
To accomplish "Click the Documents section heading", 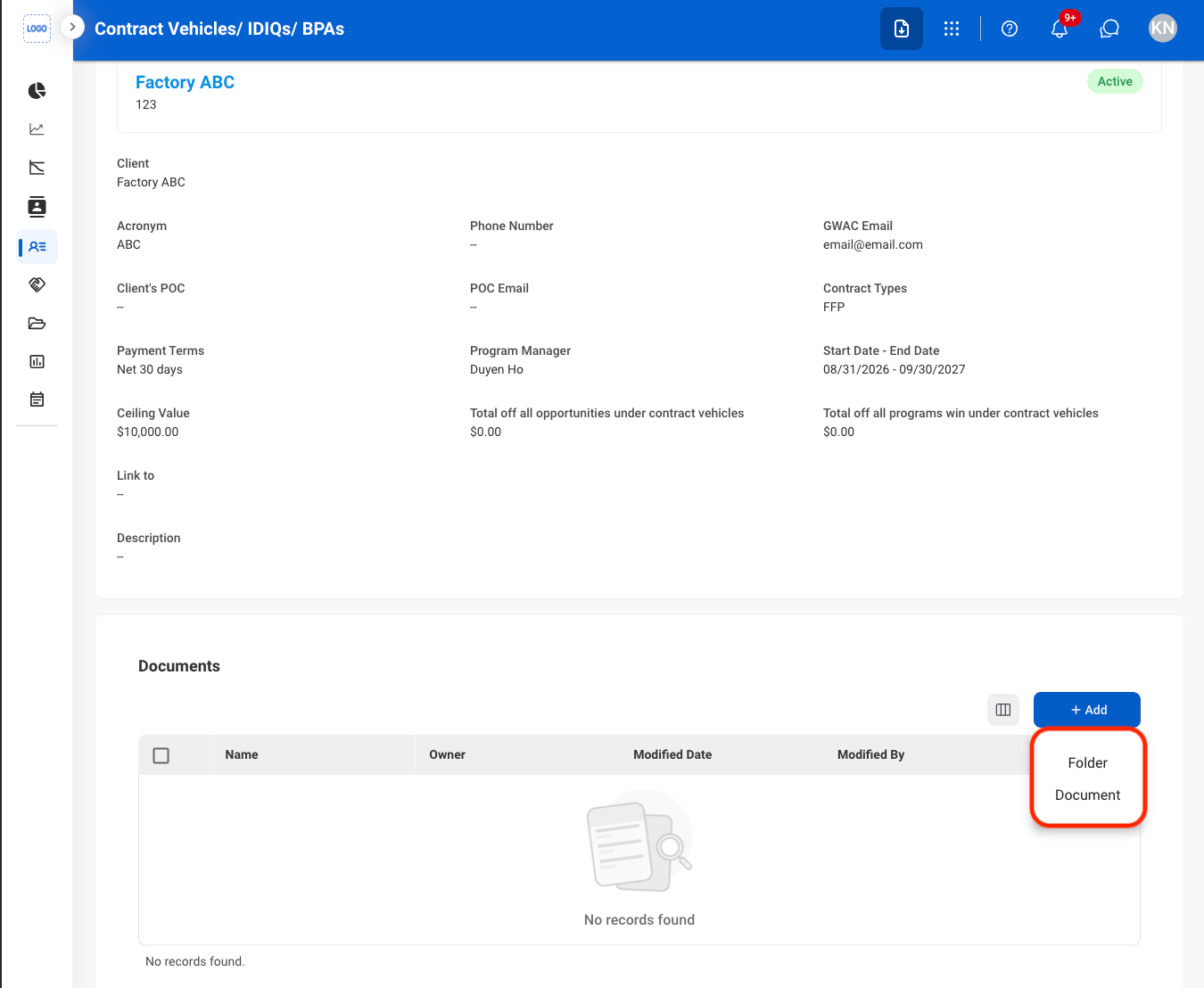I will [179, 666].
